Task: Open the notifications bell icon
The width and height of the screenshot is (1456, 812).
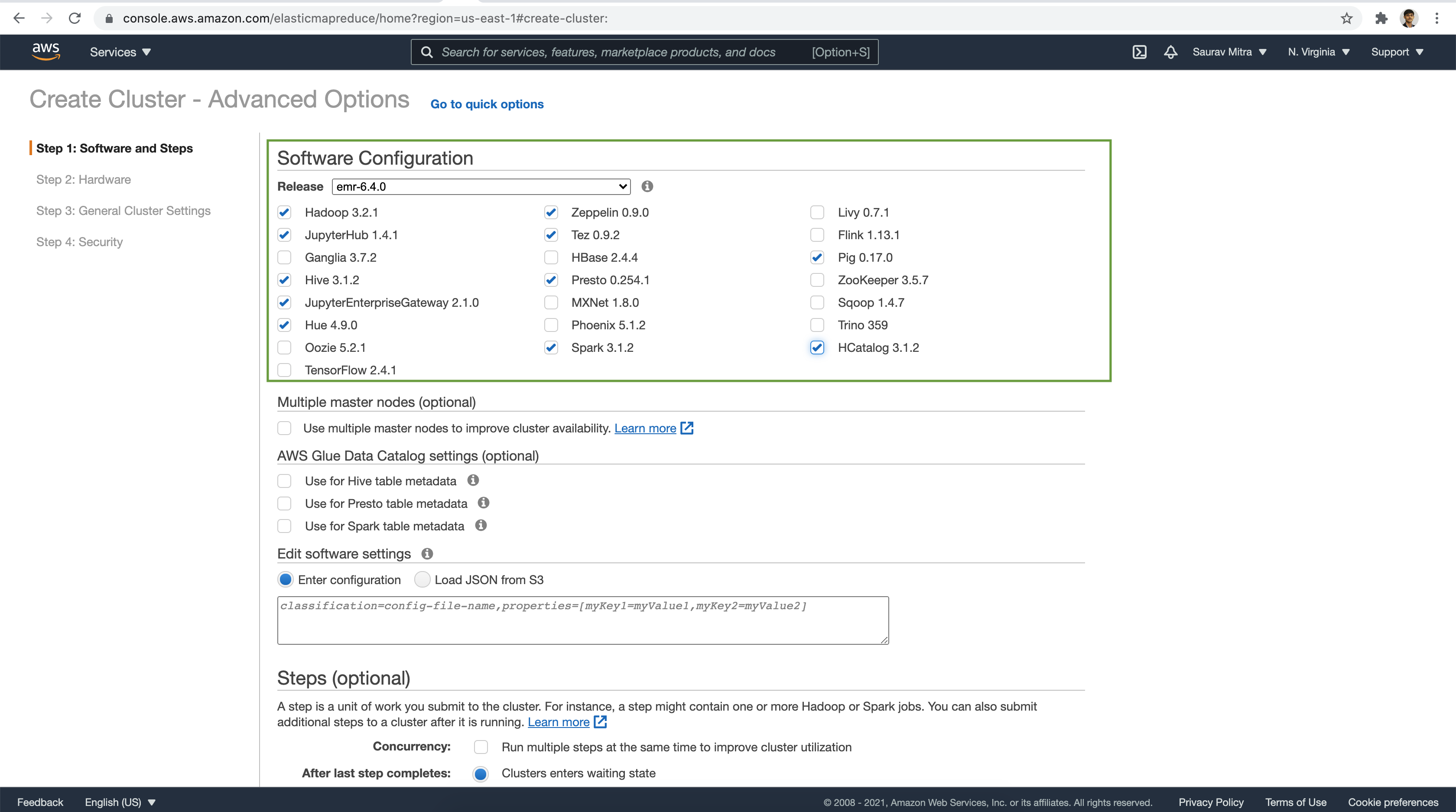Action: tap(1170, 52)
